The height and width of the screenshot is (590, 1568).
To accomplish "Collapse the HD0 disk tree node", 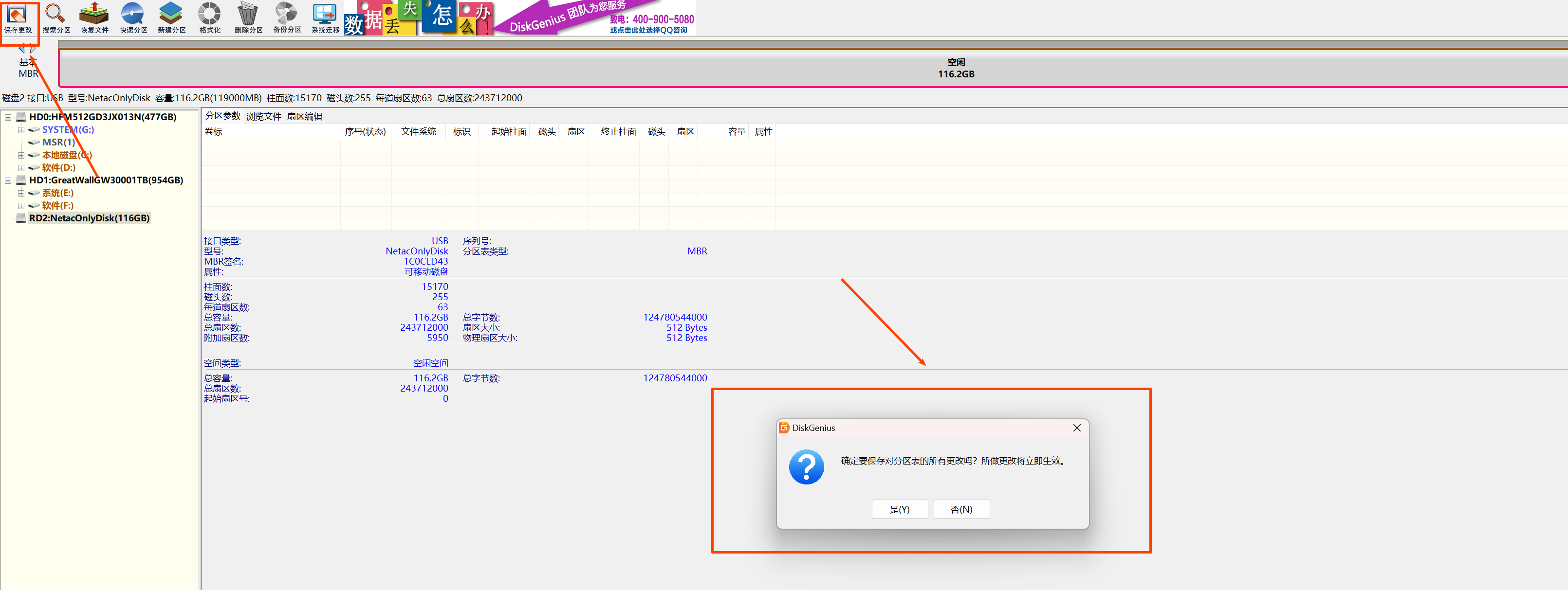I will tap(9, 117).
